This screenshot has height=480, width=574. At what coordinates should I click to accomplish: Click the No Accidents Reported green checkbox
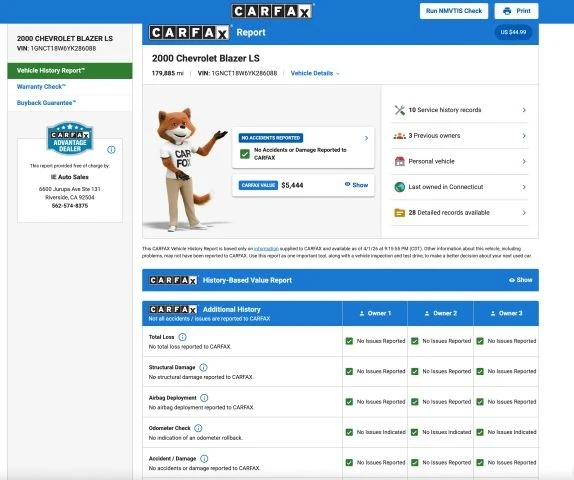click(245, 154)
